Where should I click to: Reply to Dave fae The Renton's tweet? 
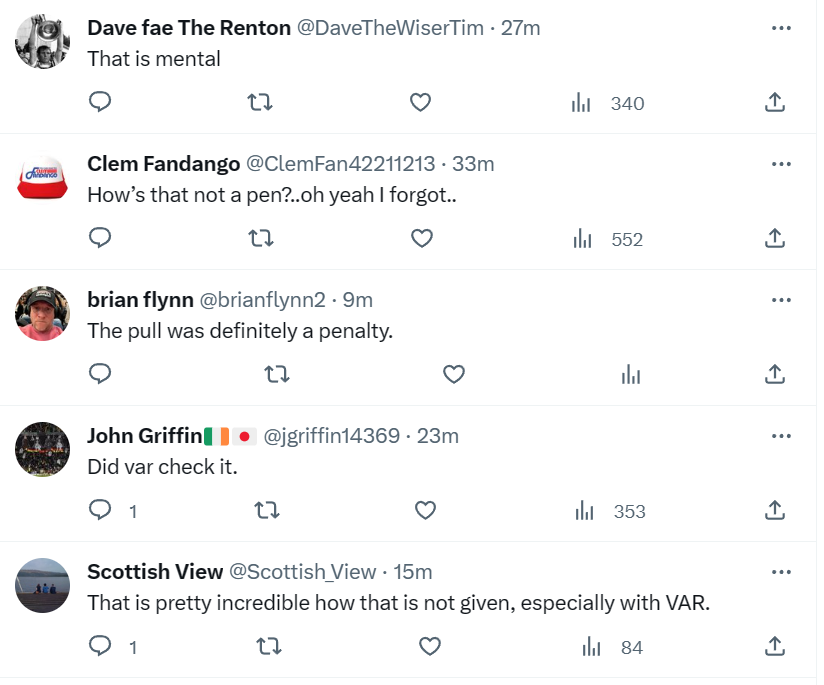click(100, 102)
